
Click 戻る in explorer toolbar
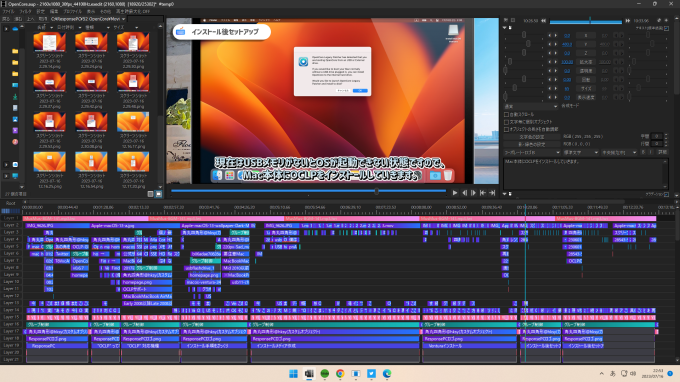pos(6,19)
